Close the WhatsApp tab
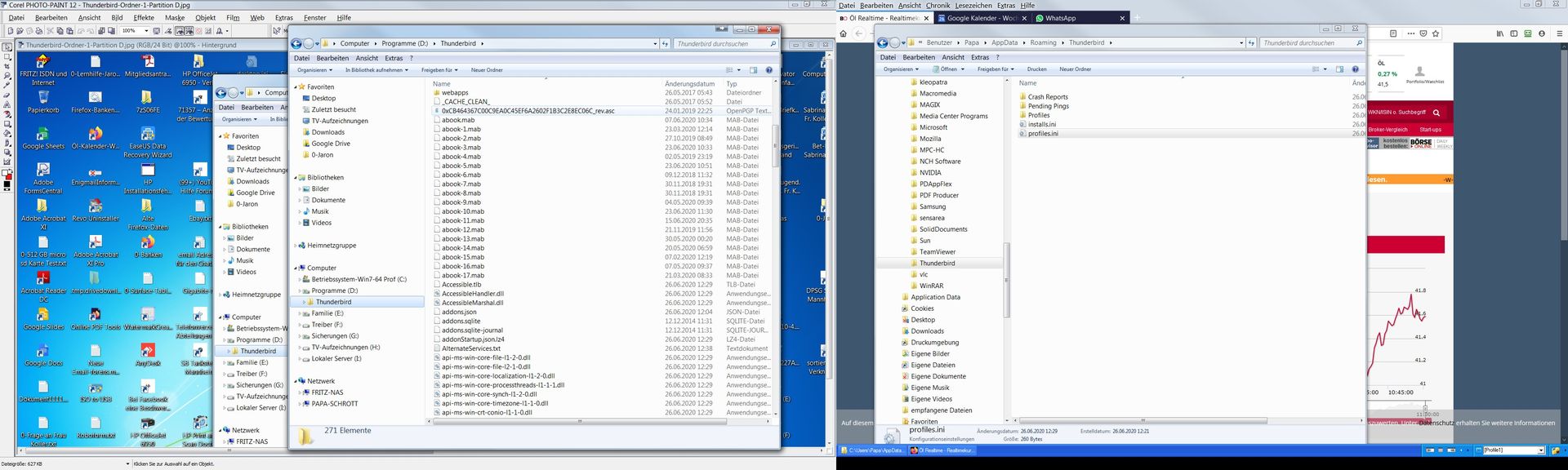Image resolution: width=1568 pixels, height=470 pixels. click(1122, 18)
